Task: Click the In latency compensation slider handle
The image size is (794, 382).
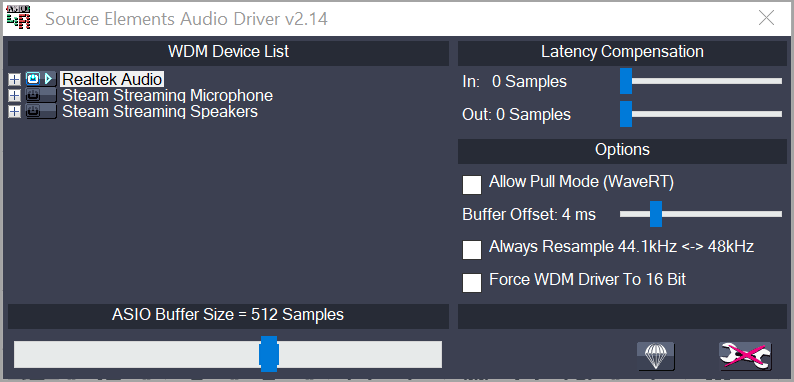Action: 626,81
